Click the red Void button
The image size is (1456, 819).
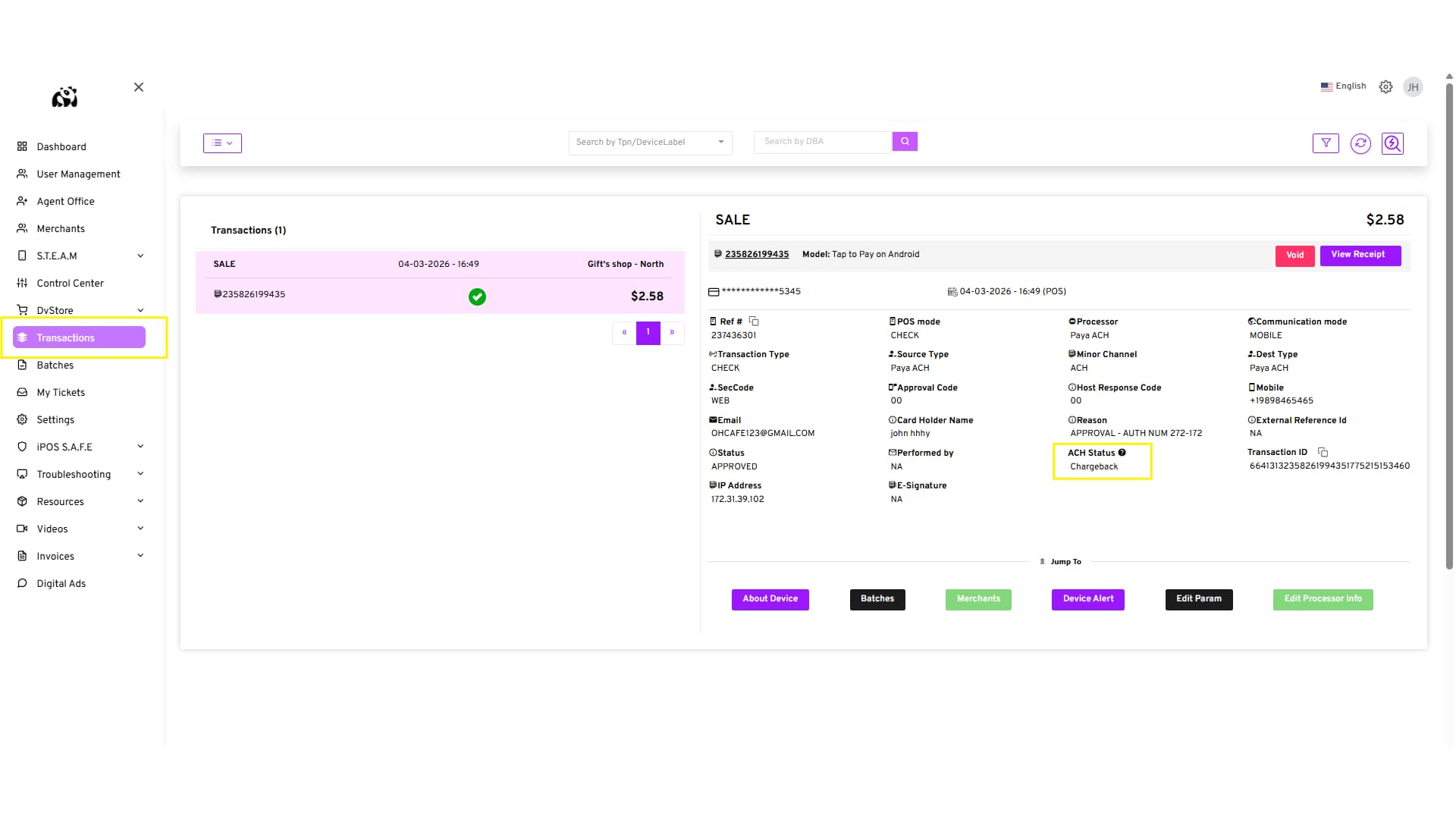pyautogui.click(x=1294, y=256)
